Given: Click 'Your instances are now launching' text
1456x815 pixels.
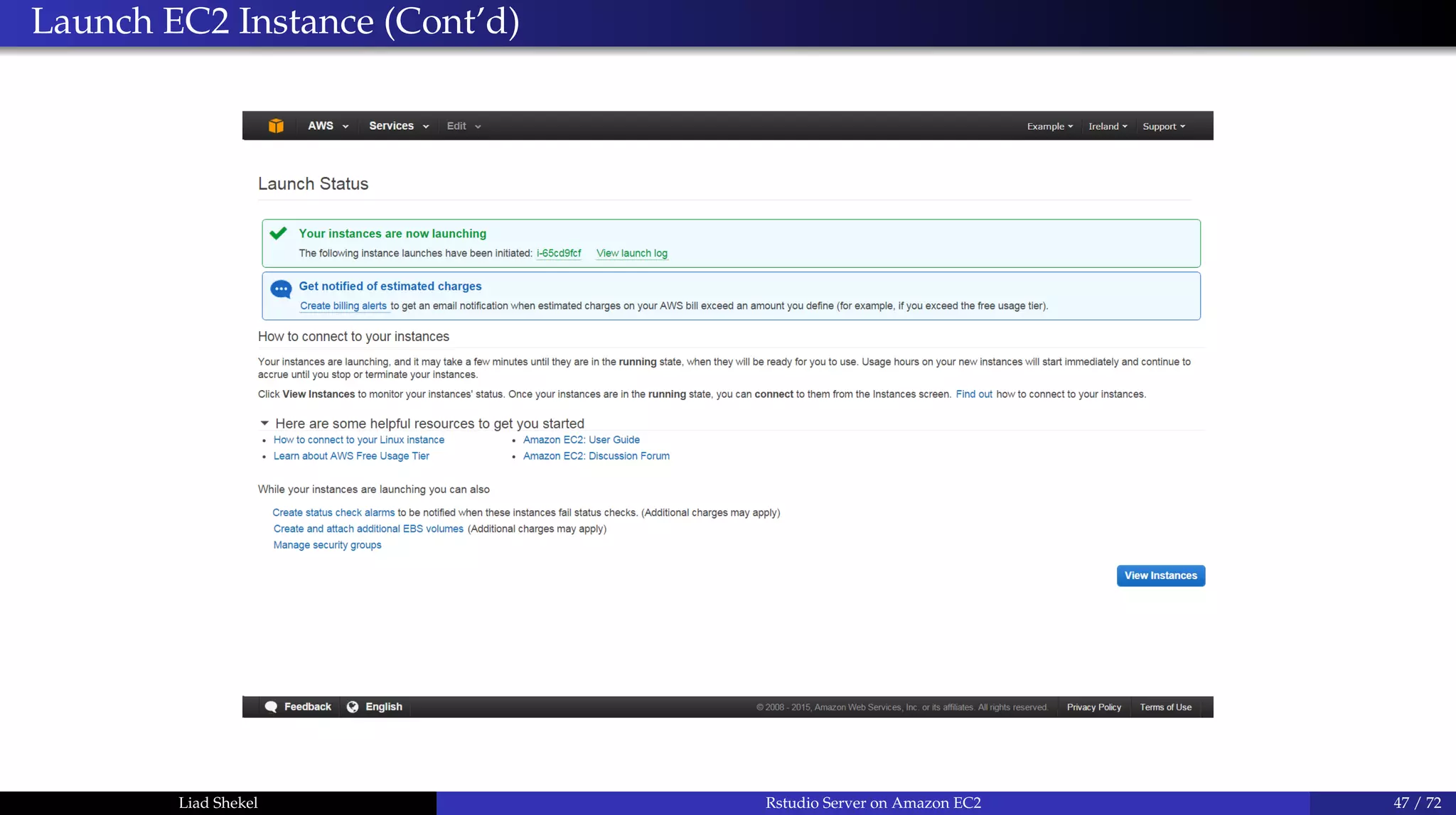Looking at the screenshot, I should [x=392, y=234].
